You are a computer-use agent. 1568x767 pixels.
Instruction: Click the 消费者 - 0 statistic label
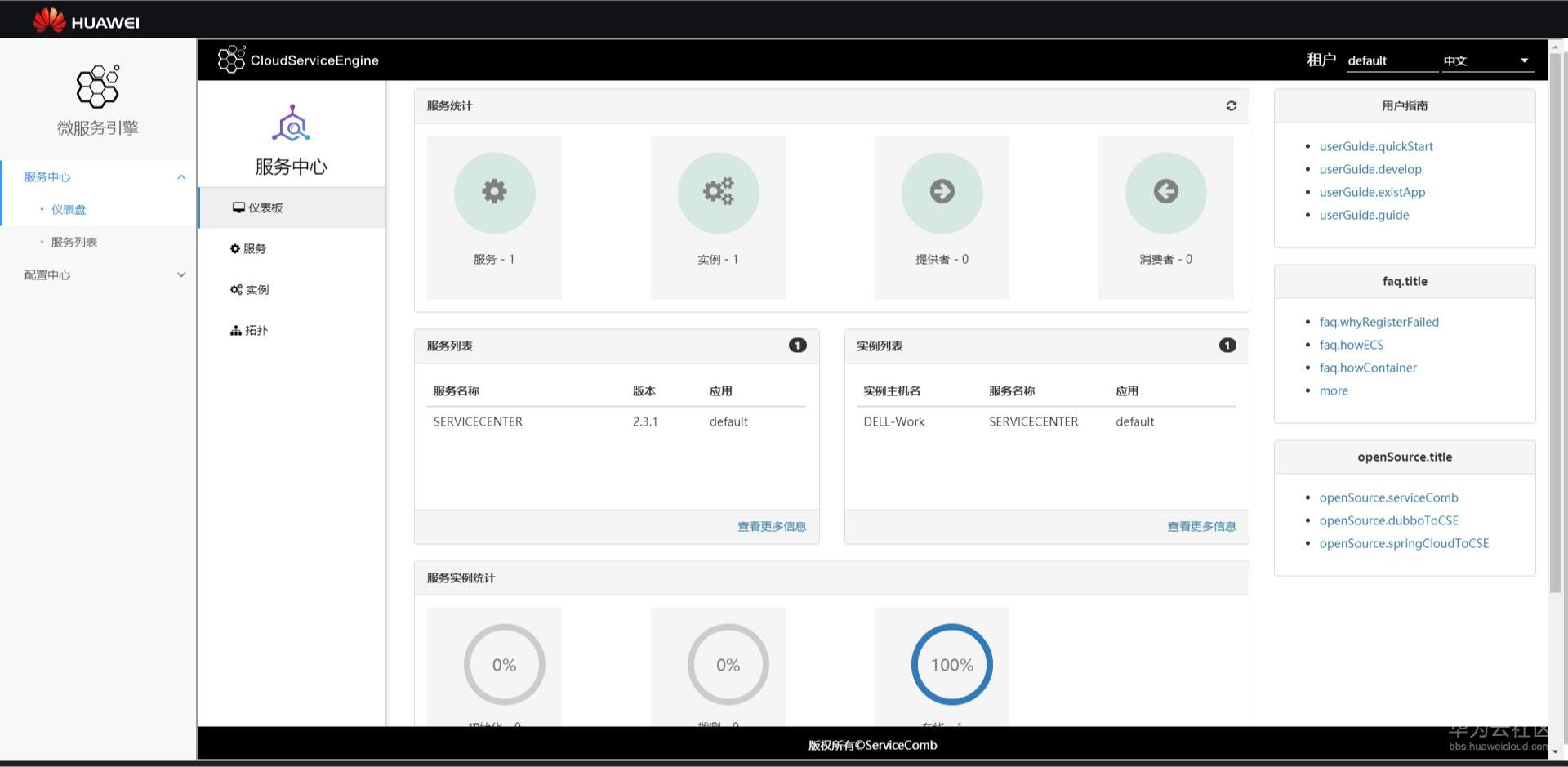[1165, 260]
